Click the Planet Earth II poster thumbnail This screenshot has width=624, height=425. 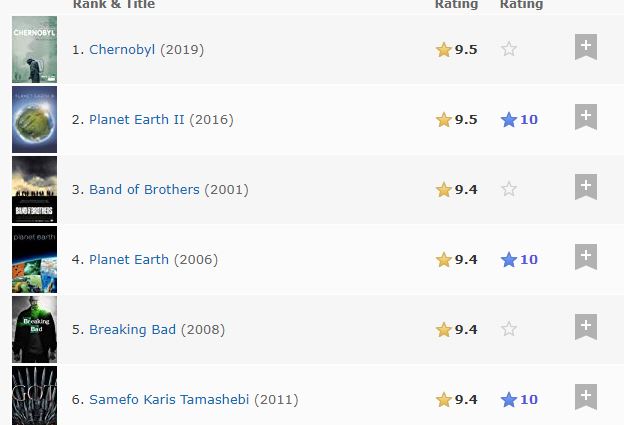tap(34, 119)
